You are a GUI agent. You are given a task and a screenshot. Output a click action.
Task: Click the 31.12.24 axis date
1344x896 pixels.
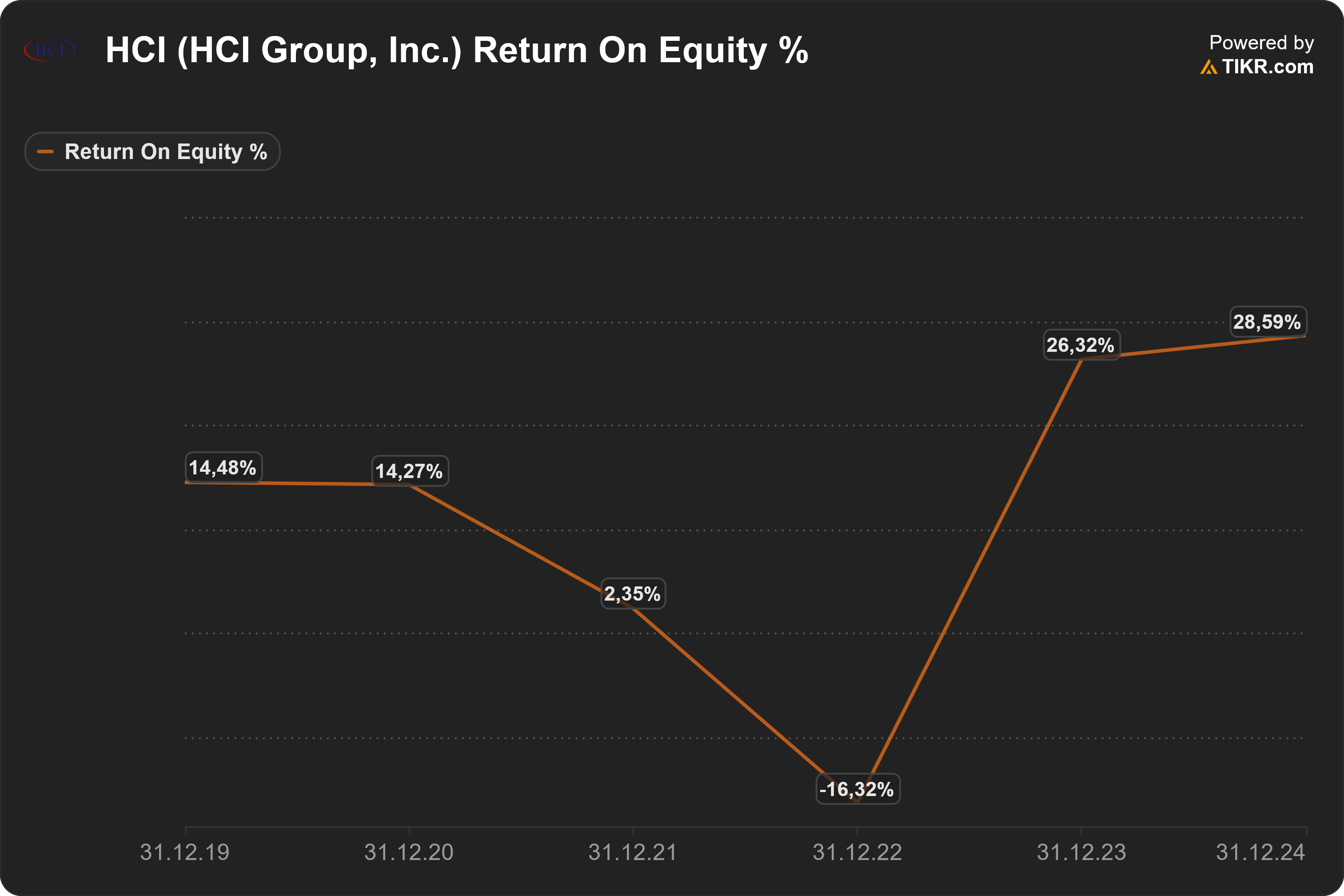[1260, 852]
